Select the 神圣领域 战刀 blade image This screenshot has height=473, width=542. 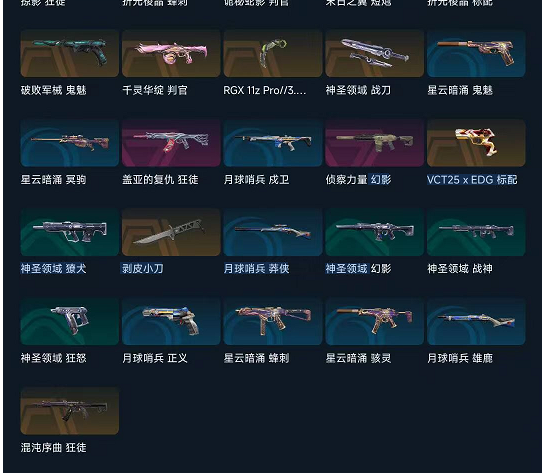374,53
